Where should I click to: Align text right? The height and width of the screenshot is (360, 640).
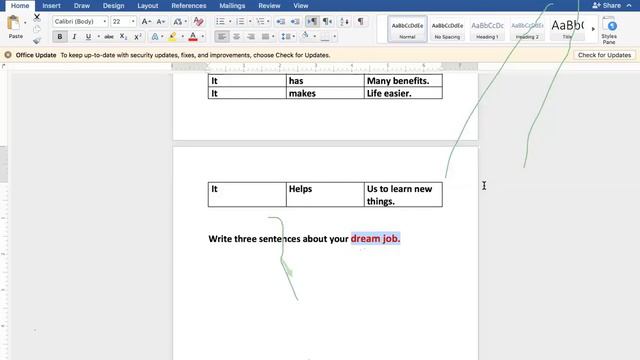click(251, 37)
